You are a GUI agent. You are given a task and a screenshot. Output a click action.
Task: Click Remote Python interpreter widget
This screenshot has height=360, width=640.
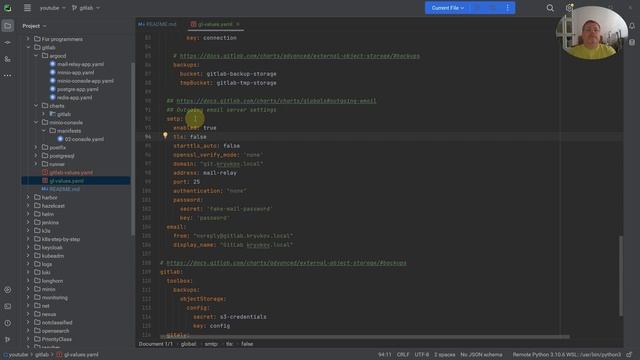(x=567, y=355)
